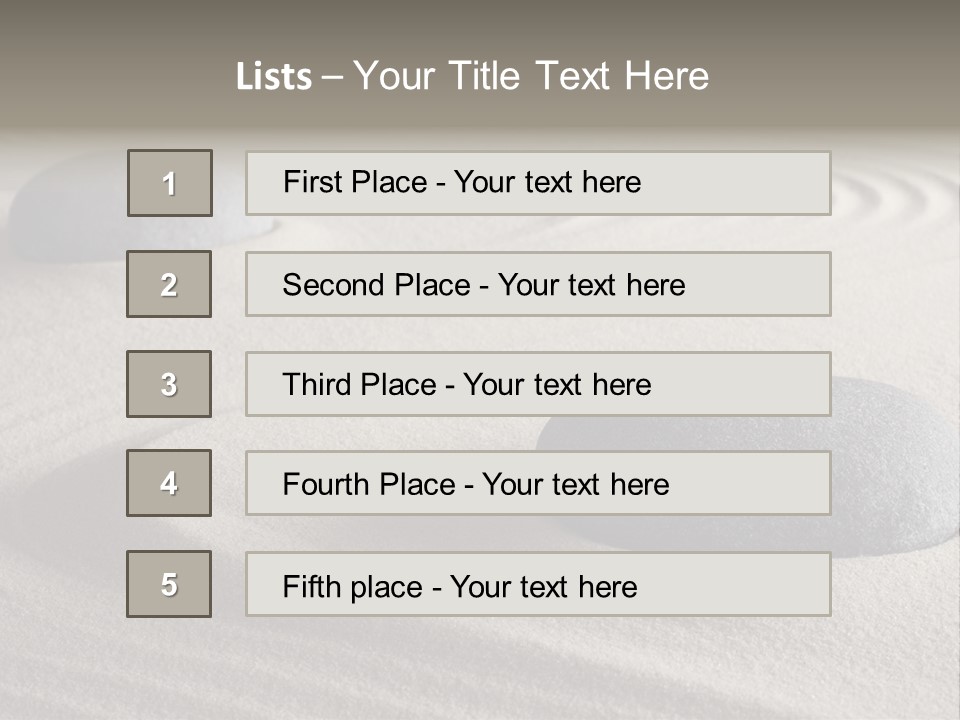The width and height of the screenshot is (960, 720).
Task: Click the word 'First' in the top text box
Action: (311, 182)
